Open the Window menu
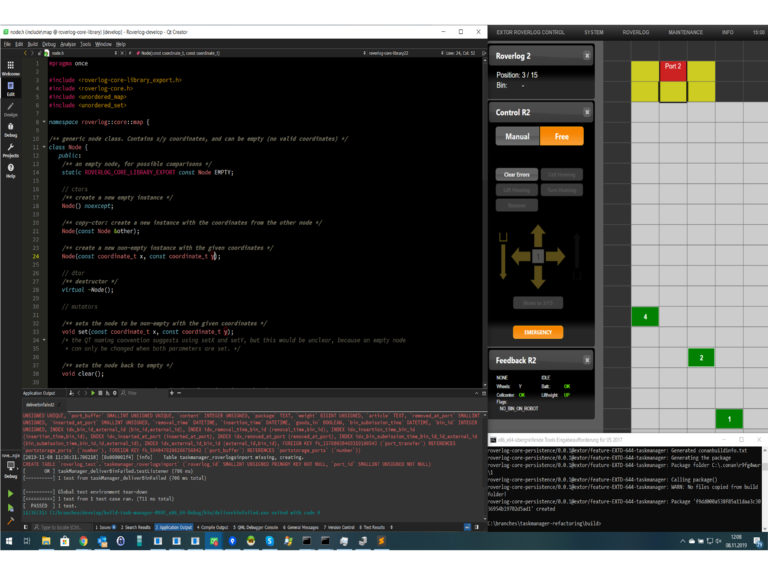 (103, 44)
